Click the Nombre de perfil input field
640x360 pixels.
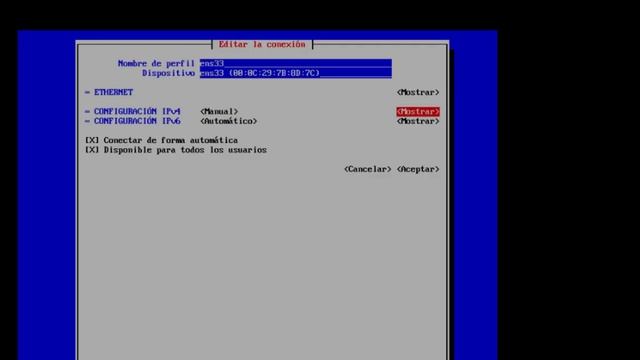click(x=296, y=63)
